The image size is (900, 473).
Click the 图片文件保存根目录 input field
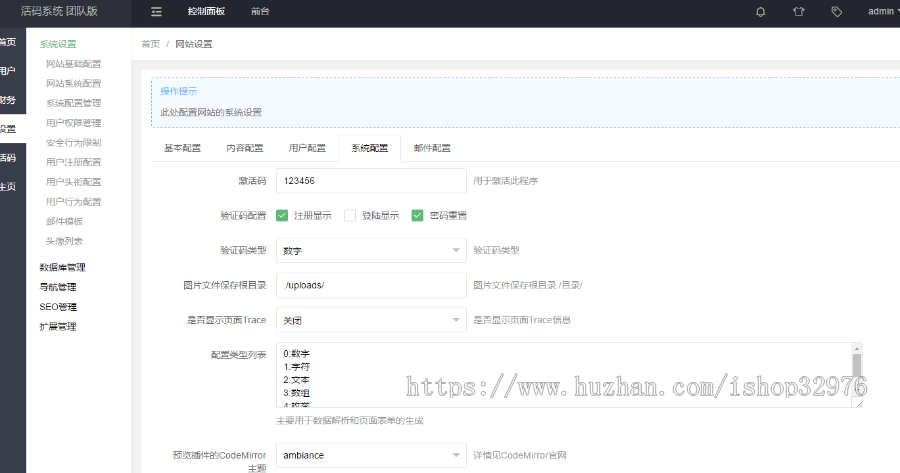click(x=371, y=285)
